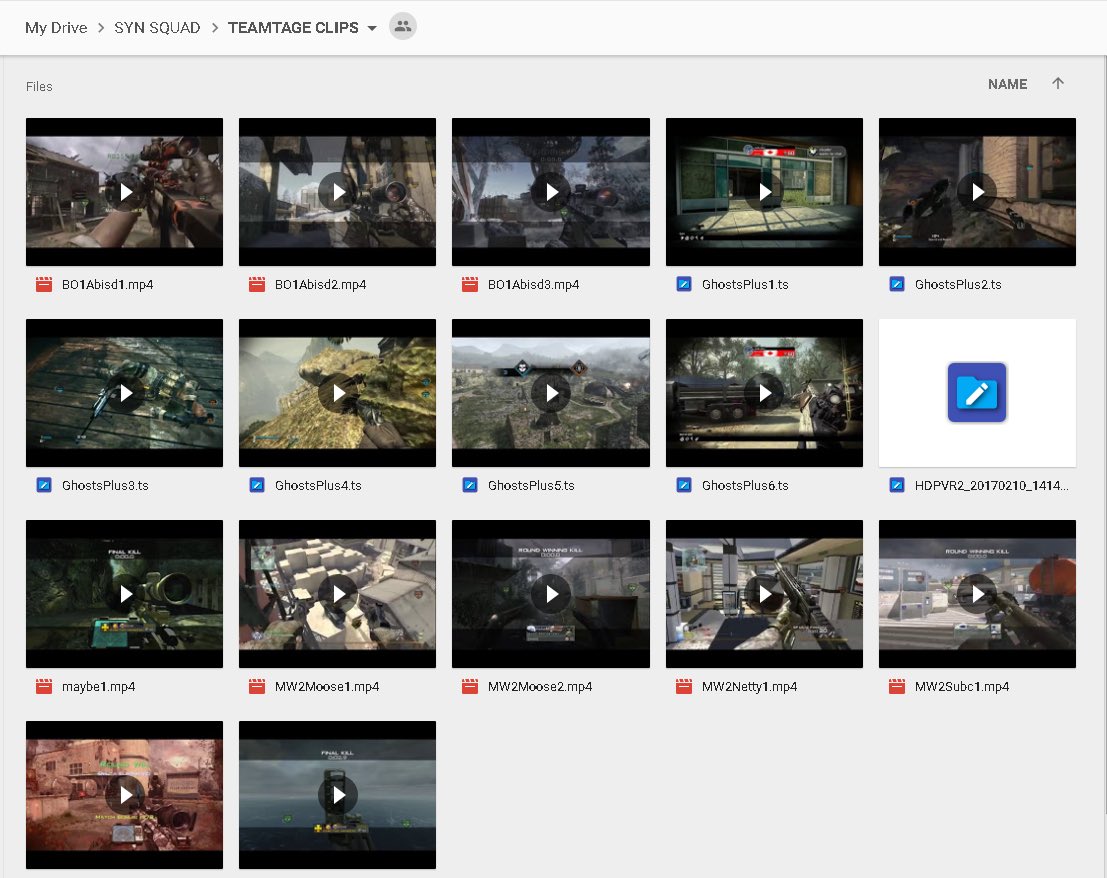The height and width of the screenshot is (878, 1107).
Task: Select the GhostsPlus3.ts file name
Action: tap(105, 485)
